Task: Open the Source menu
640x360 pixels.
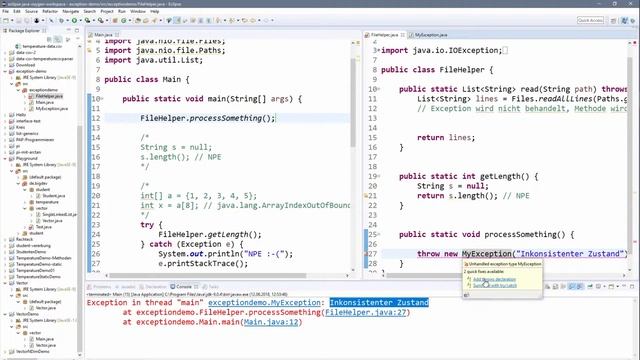Action: tap(31, 11)
